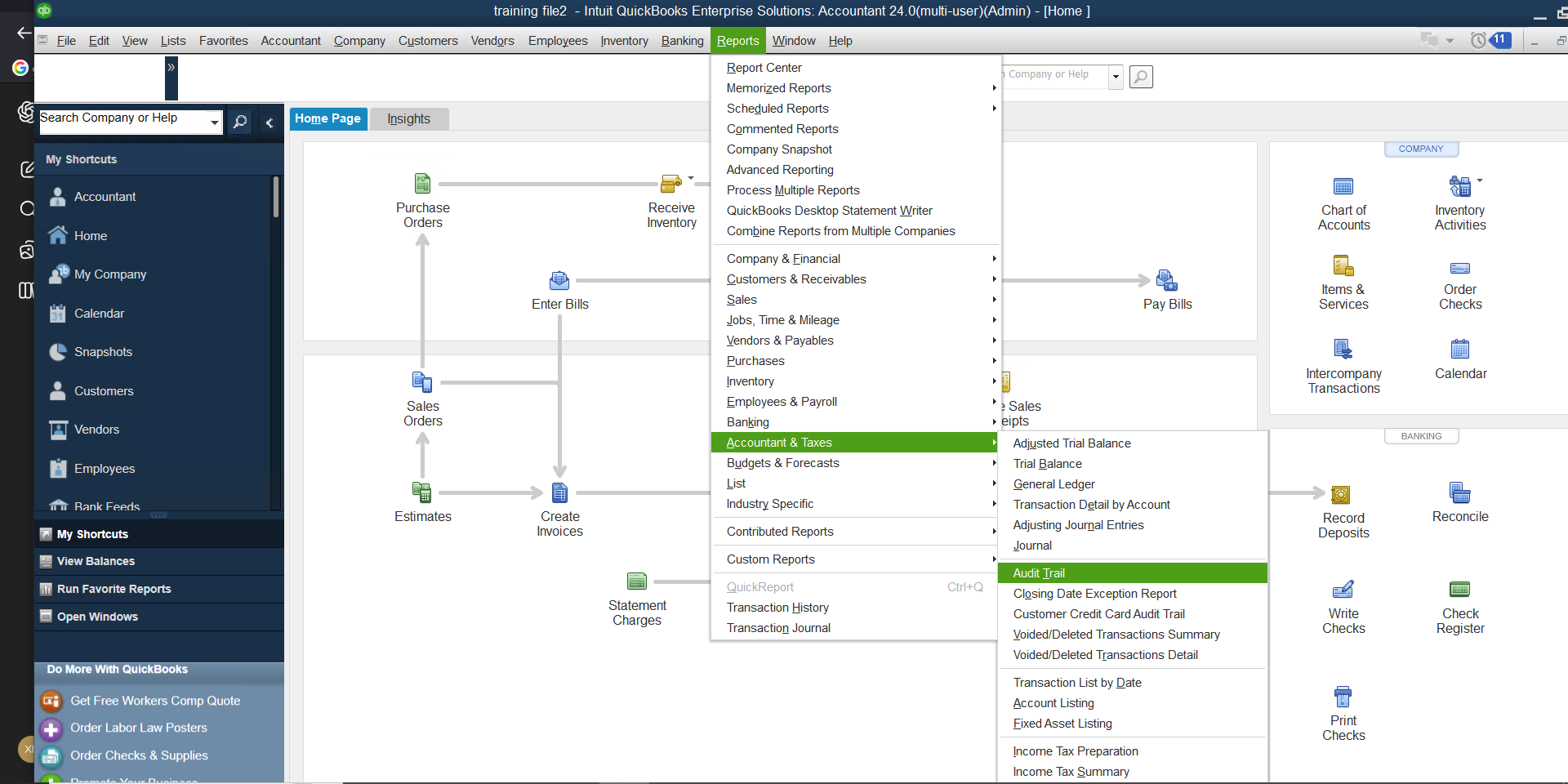Open the Chart of Accounts icon
1568x784 pixels.
pyautogui.click(x=1343, y=187)
